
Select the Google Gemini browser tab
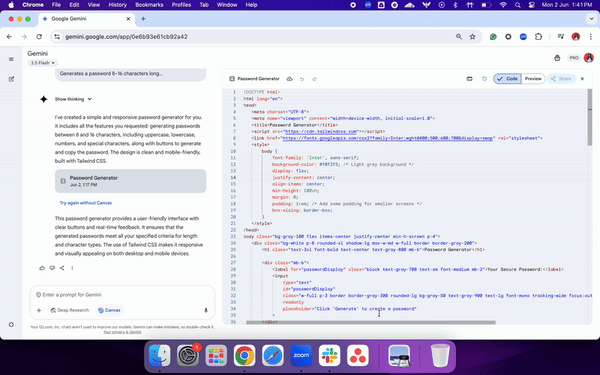(x=86, y=19)
